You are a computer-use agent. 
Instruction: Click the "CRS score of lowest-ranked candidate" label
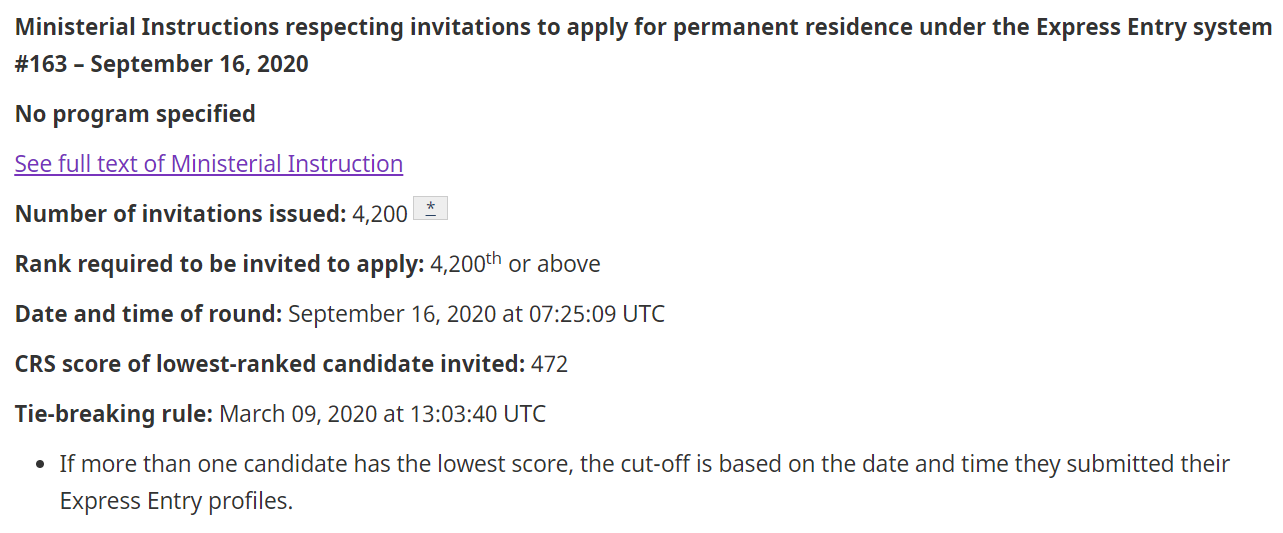pyautogui.click(x=269, y=364)
